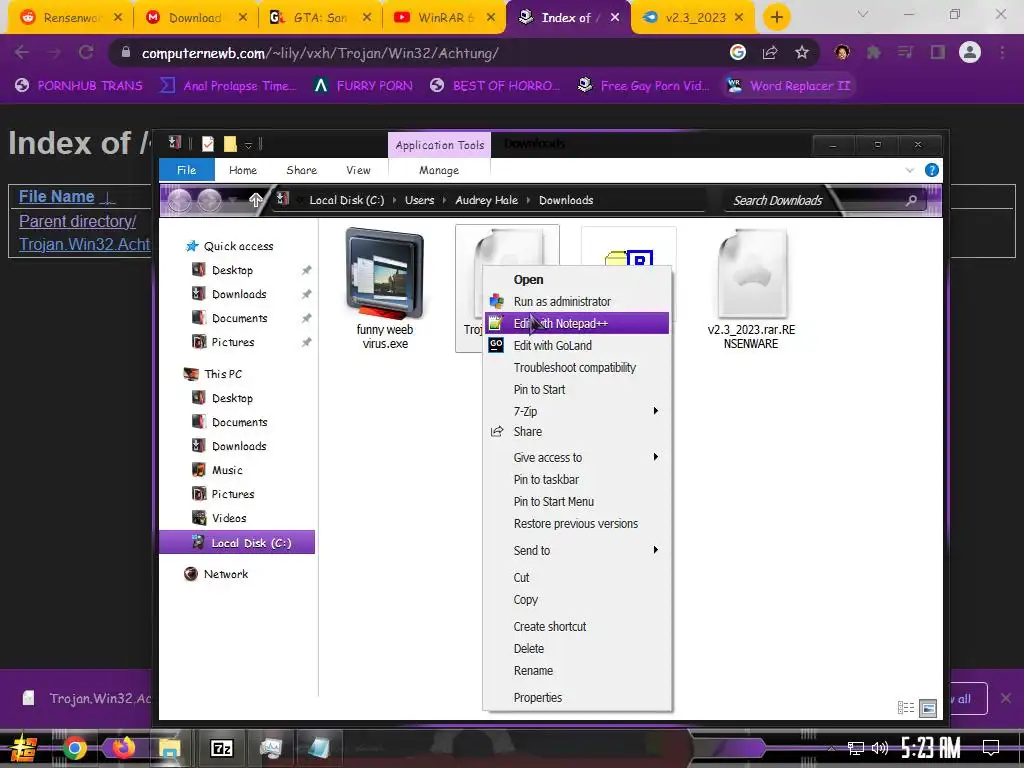
Task: Switch to the Share ribbon tab
Action: click(x=301, y=170)
